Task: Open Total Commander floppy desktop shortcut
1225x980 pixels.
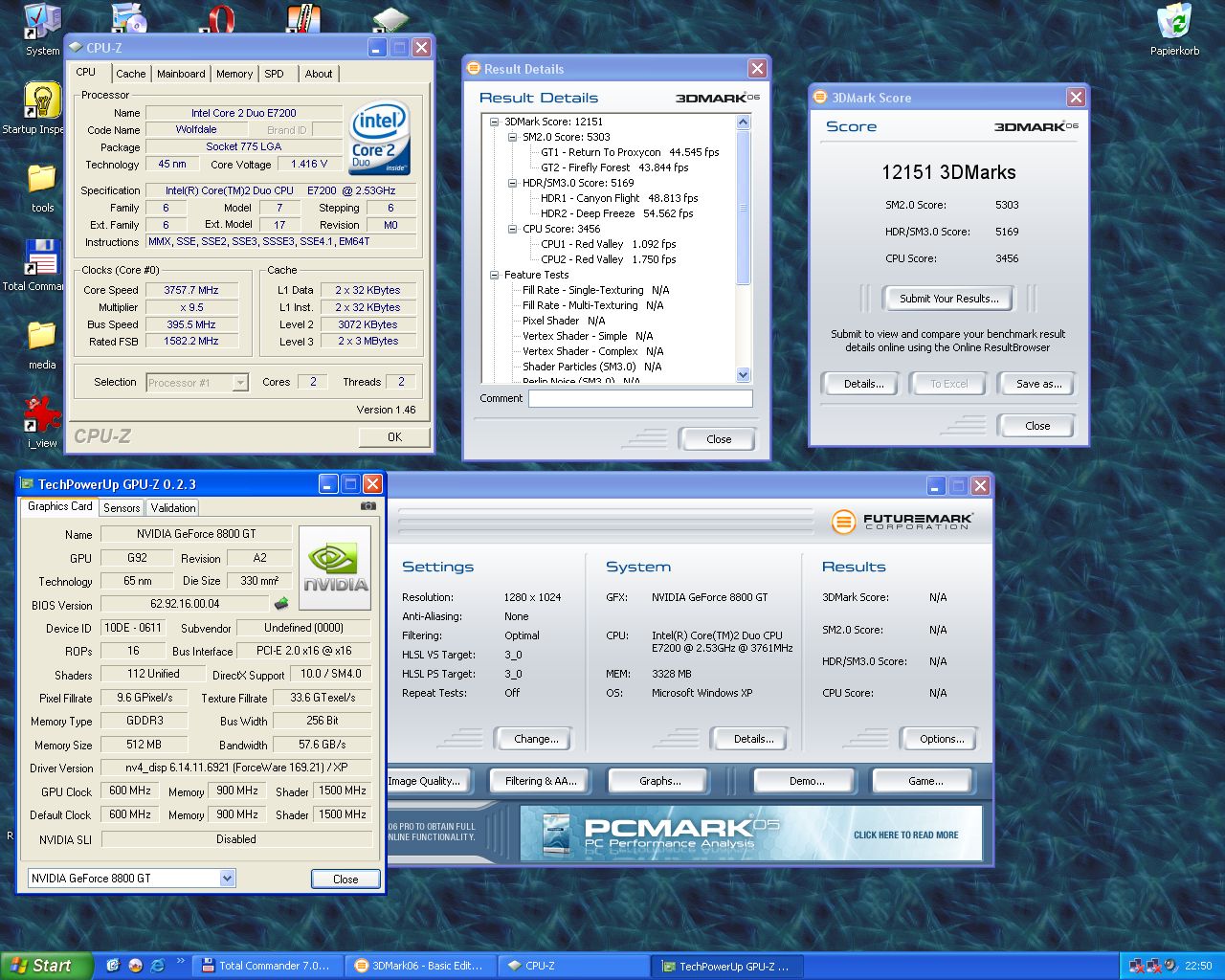Action: (42, 258)
